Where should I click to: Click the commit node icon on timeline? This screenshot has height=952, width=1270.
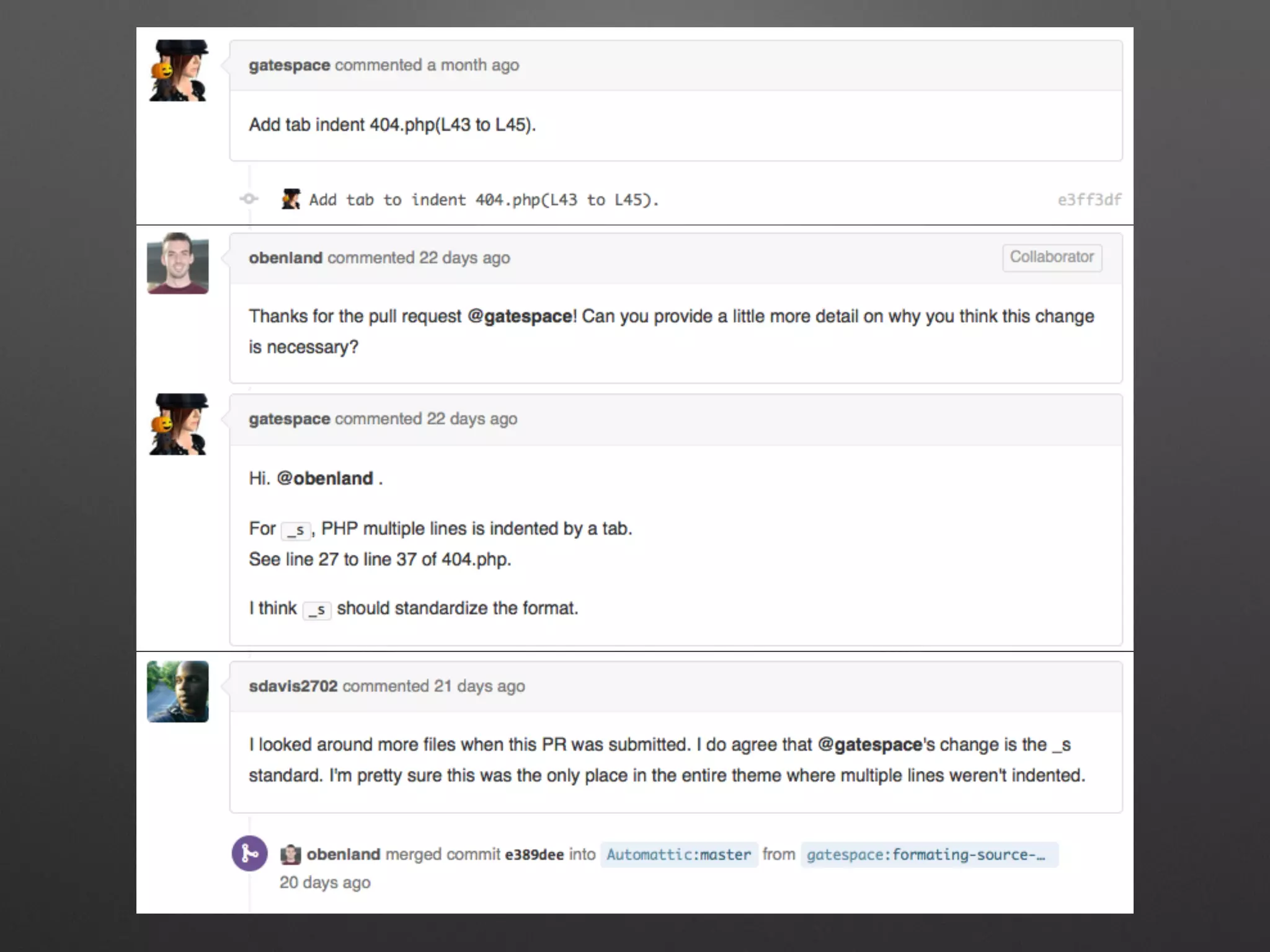point(249,199)
